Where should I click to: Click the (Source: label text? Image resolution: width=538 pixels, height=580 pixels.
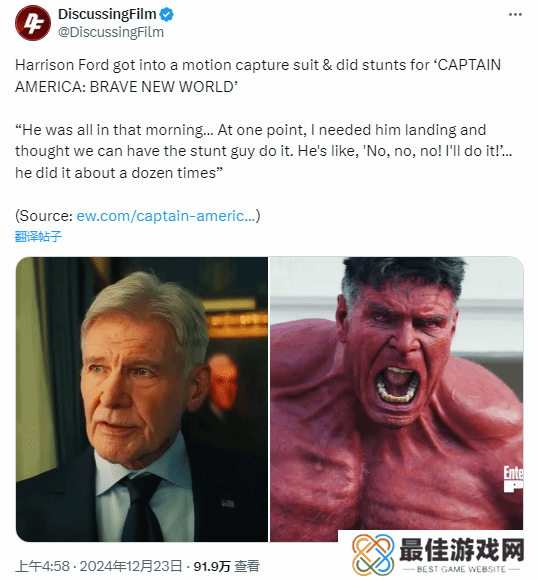pos(44,216)
